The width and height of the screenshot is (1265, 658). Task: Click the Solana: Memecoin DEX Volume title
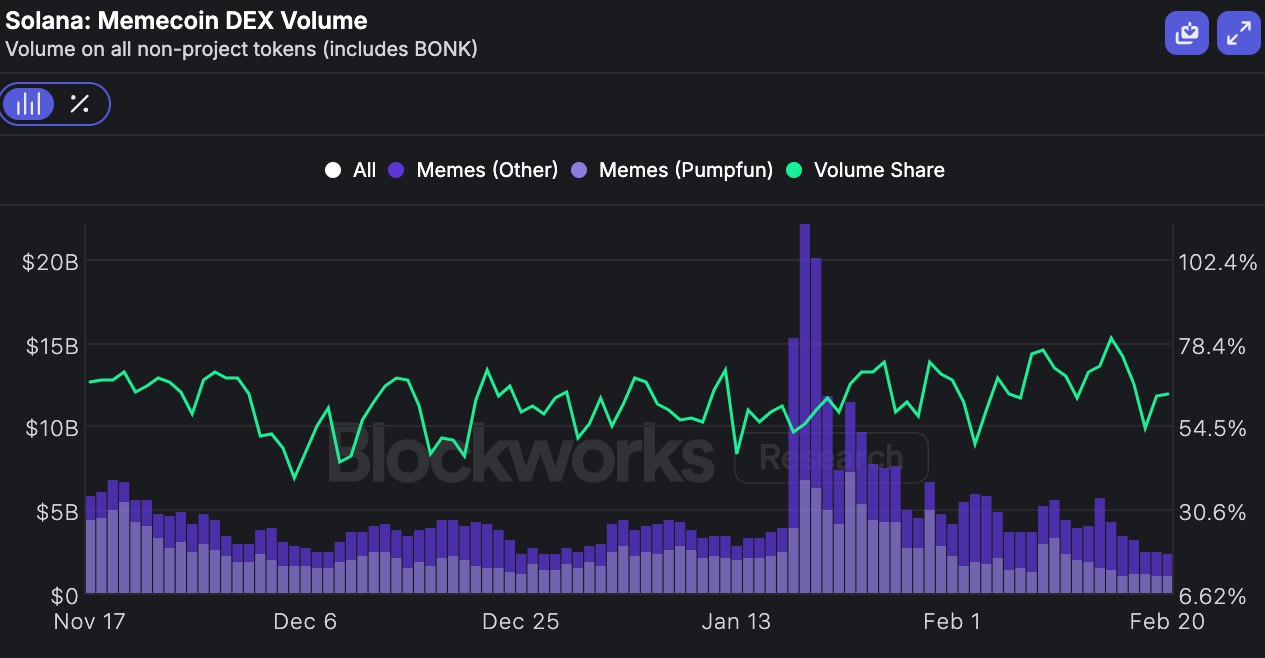(187, 20)
